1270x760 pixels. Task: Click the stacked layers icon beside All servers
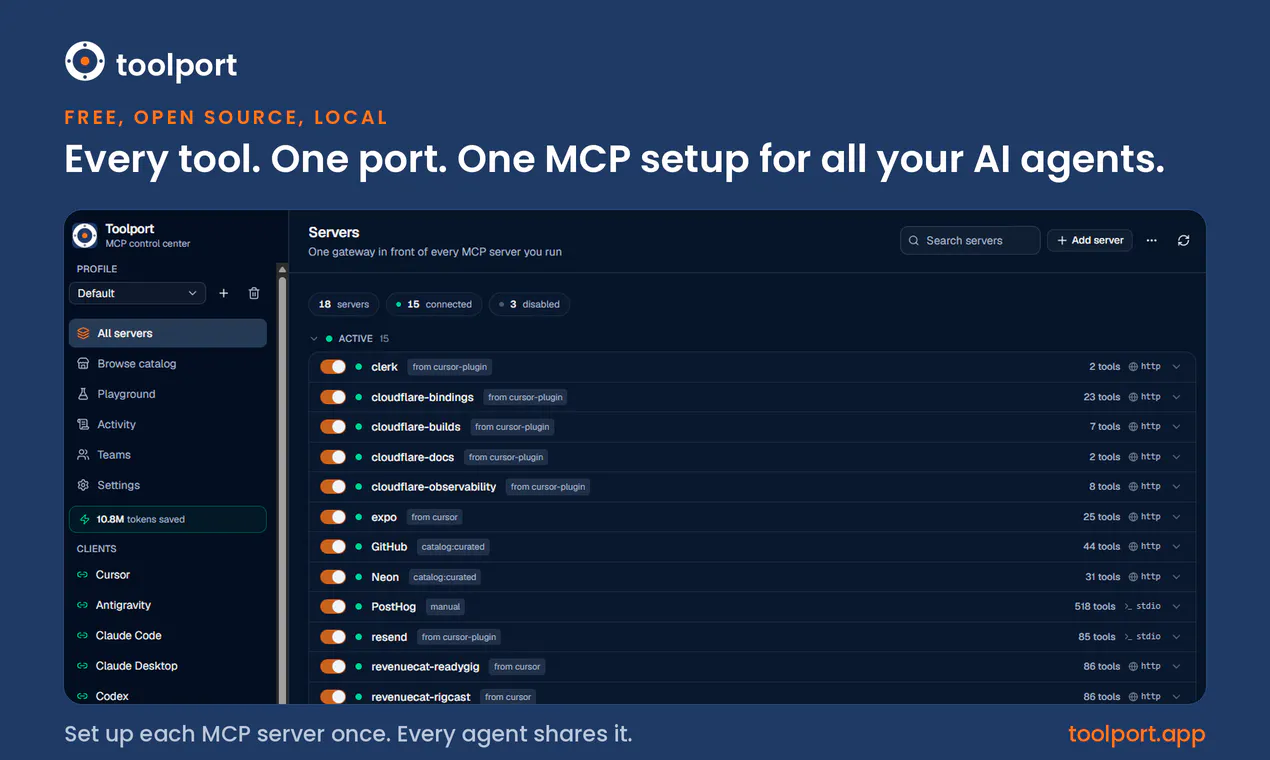(83, 333)
